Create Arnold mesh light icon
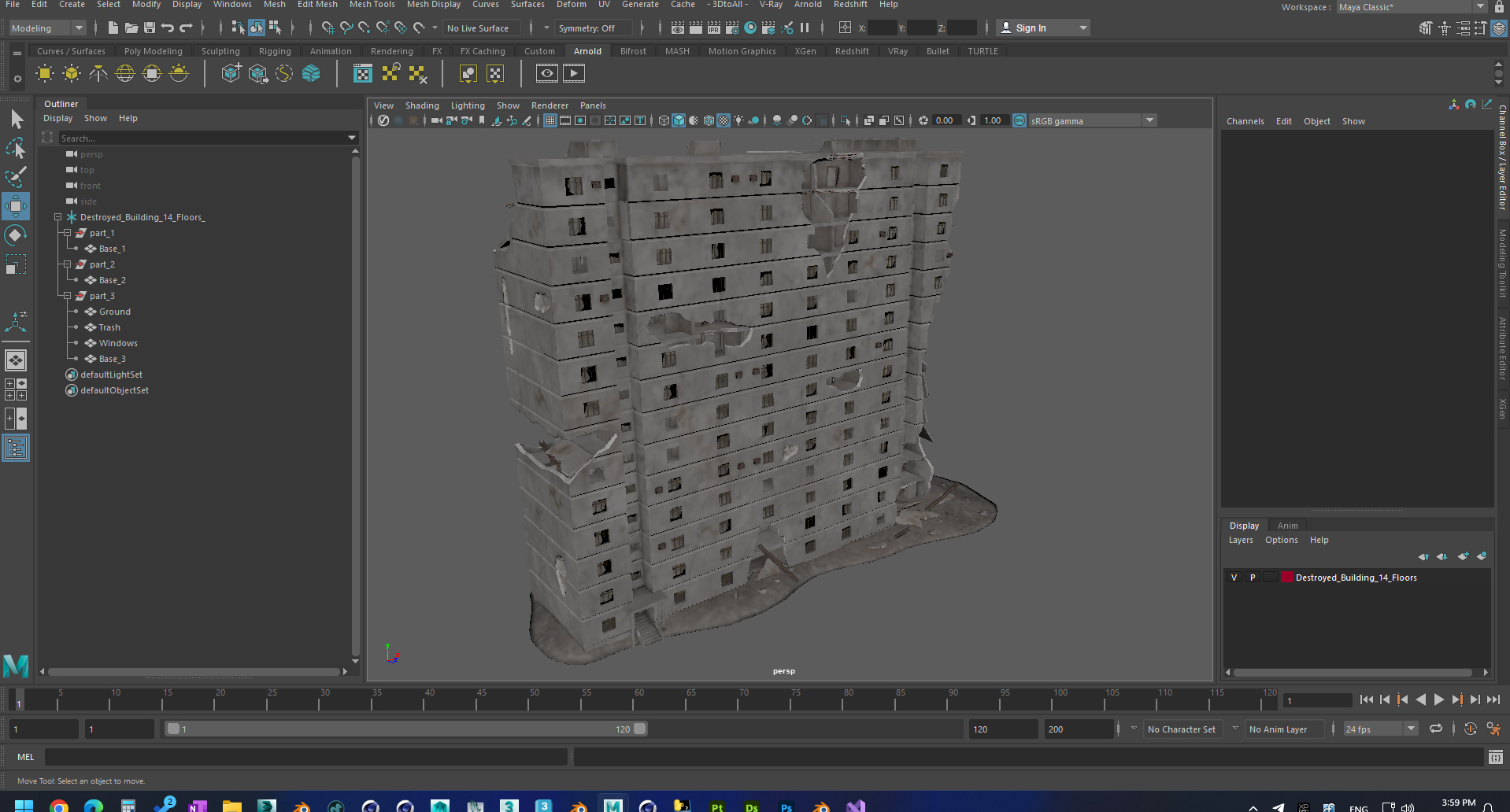Screen dimensions: 1510x812 (72, 74)
